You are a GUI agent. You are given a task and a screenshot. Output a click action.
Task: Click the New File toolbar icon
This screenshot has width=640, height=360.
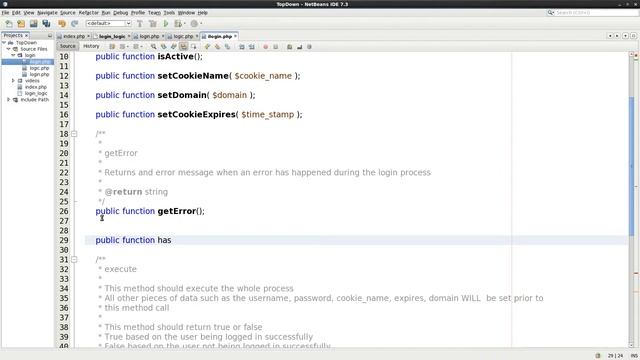tap(9, 24)
